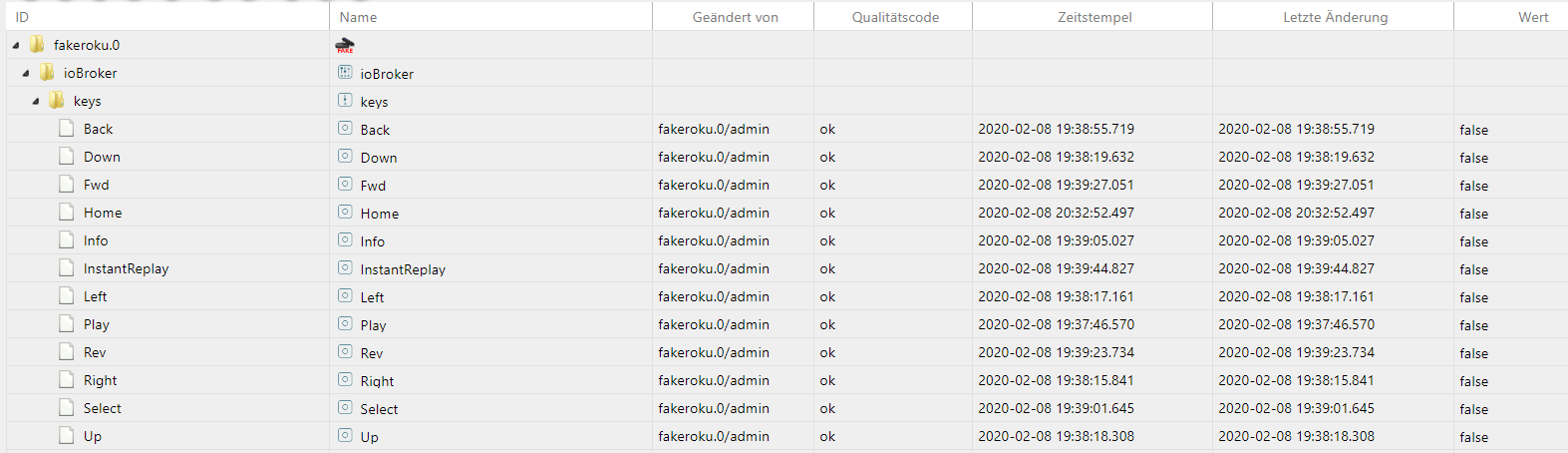Click the Qualitätscode column header
Image resolution: width=1568 pixels, height=453 pixels.
click(895, 17)
